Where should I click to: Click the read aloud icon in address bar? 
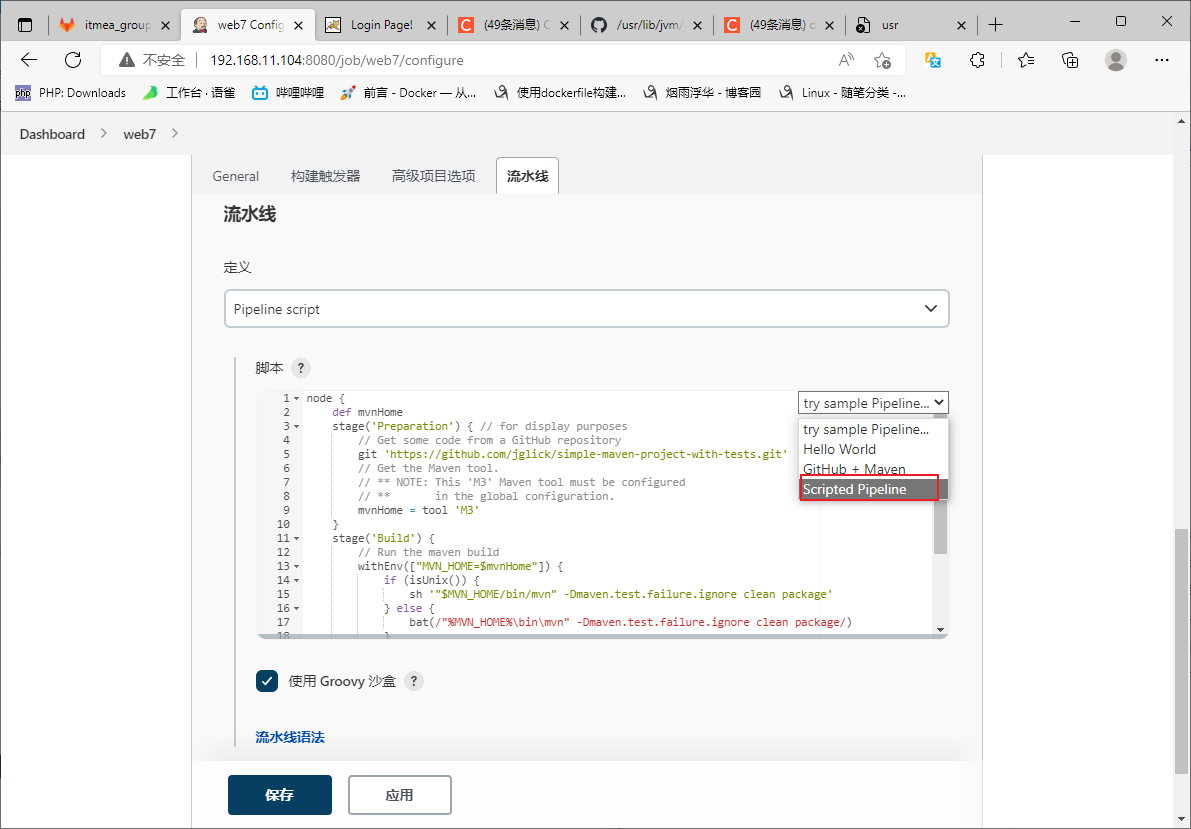tap(846, 60)
